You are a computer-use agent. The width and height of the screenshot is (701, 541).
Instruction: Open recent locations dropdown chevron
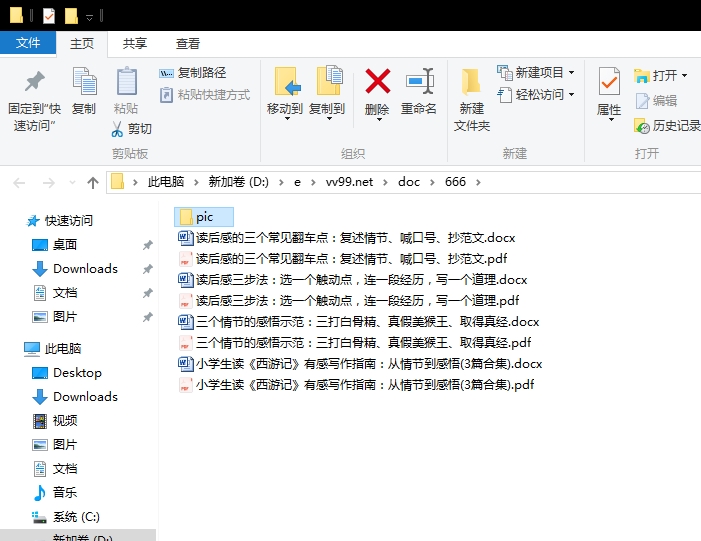pyautogui.click(x=72, y=183)
